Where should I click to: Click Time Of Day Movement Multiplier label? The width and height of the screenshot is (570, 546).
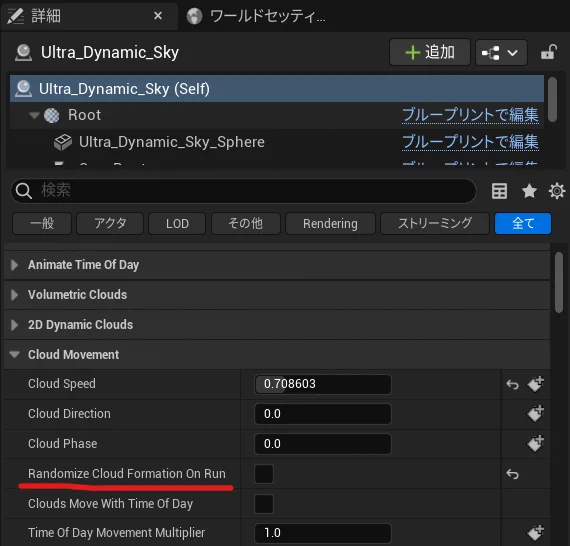click(x=116, y=533)
